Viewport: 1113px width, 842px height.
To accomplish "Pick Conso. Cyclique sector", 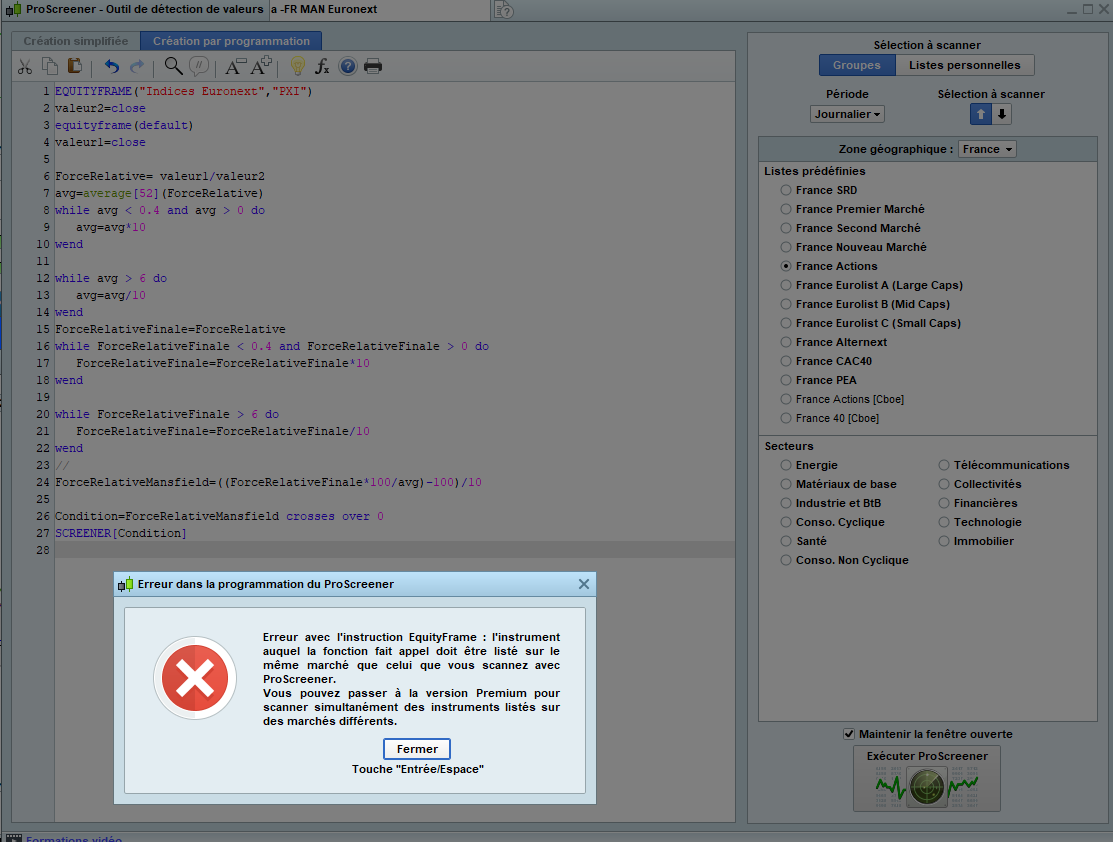I will [786, 522].
